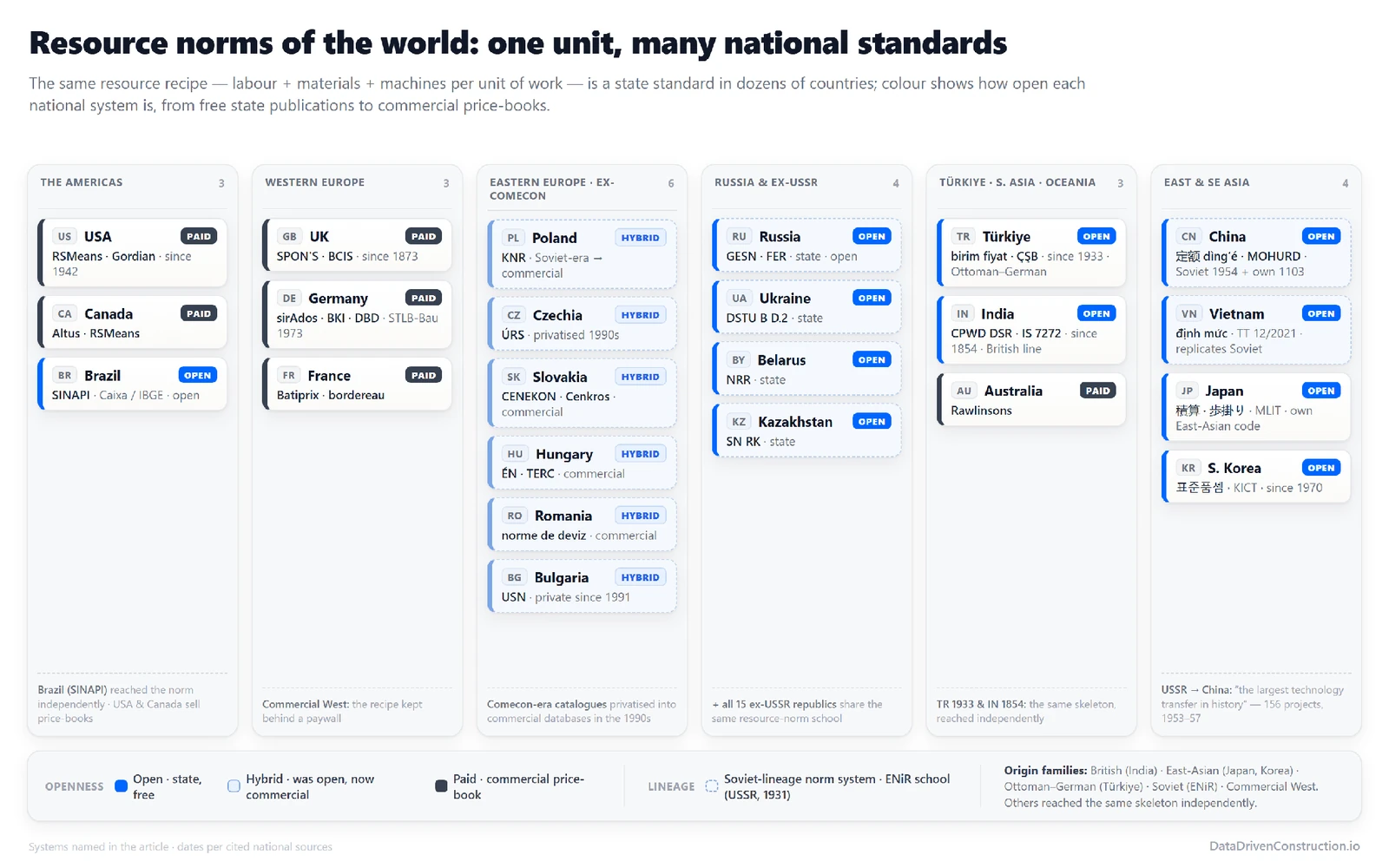This screenshot has height=868, width=1389.
Task: Click the OPEN tag on Ukraine card
Action: [872, 298]
